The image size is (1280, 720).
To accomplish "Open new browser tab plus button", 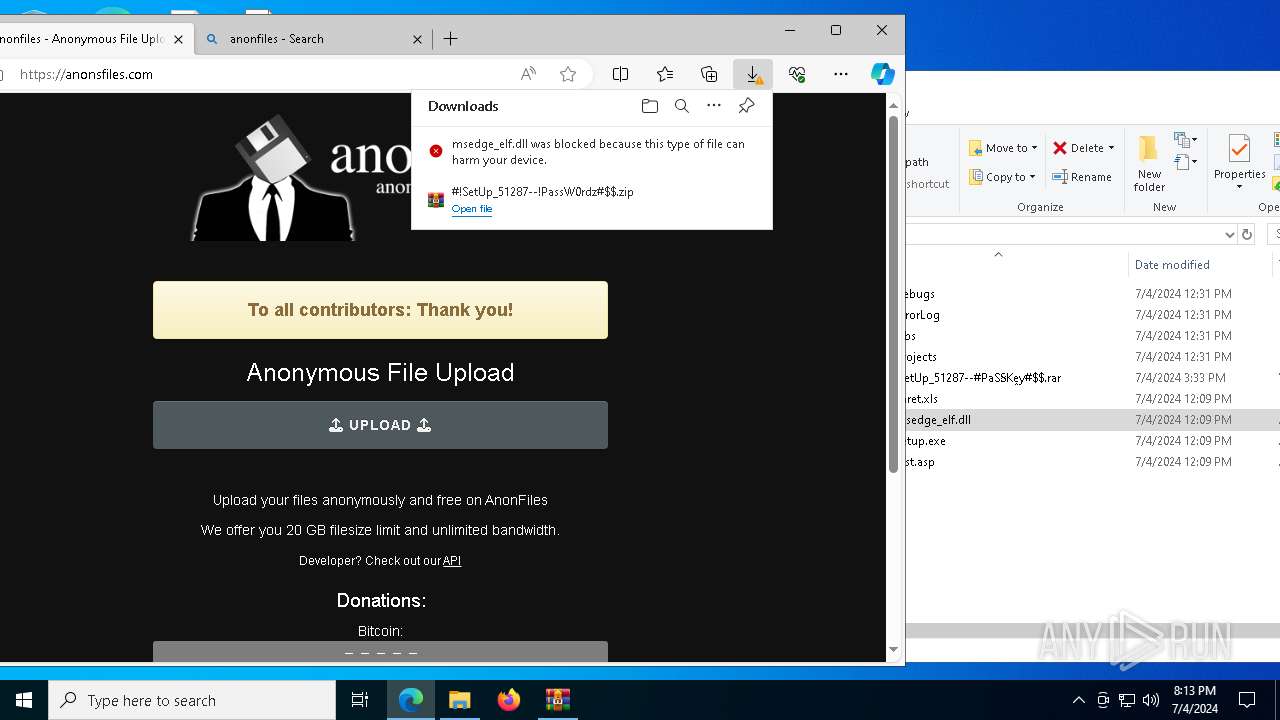I will click(x=451, y=39).
